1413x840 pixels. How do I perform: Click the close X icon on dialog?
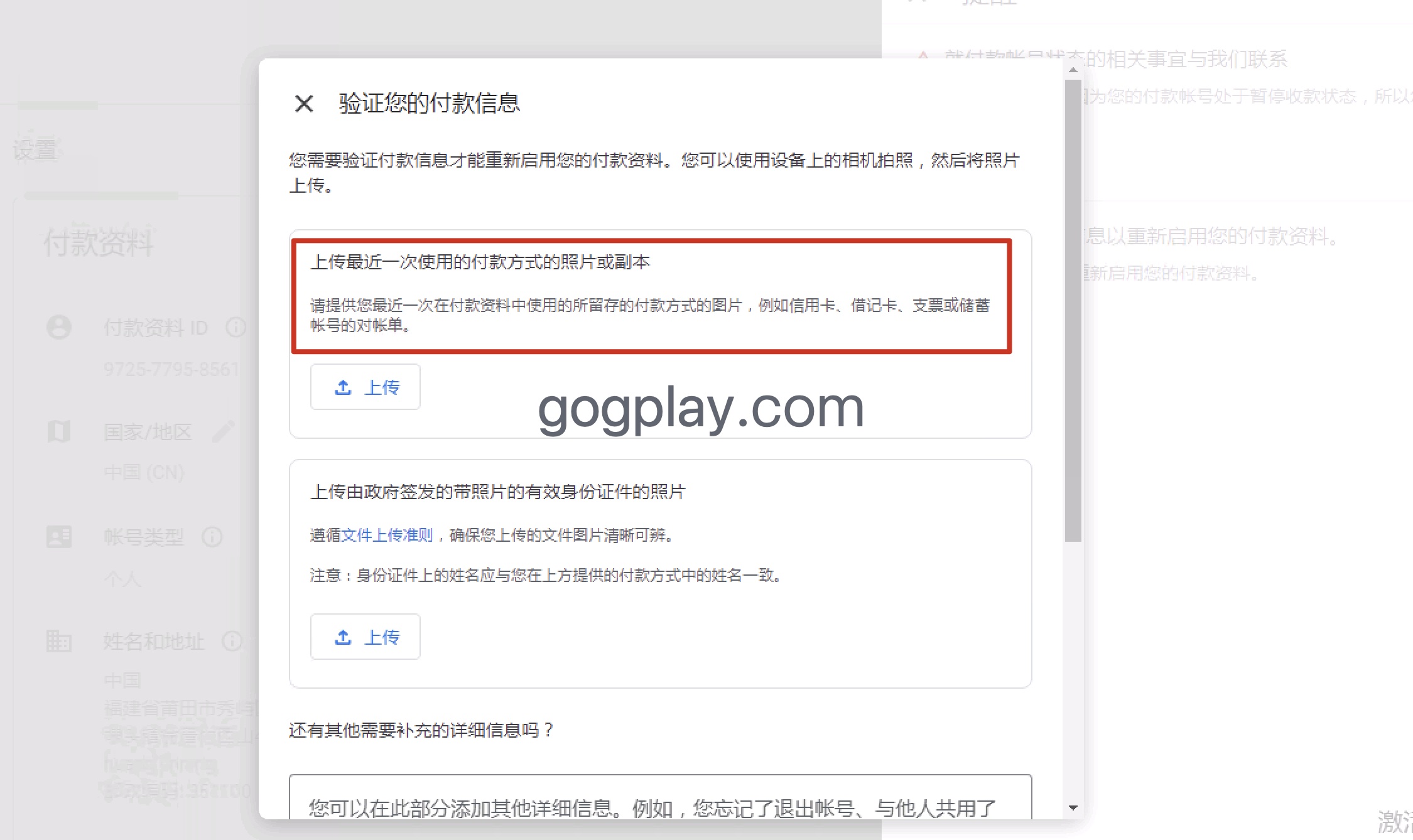point(302,103)
